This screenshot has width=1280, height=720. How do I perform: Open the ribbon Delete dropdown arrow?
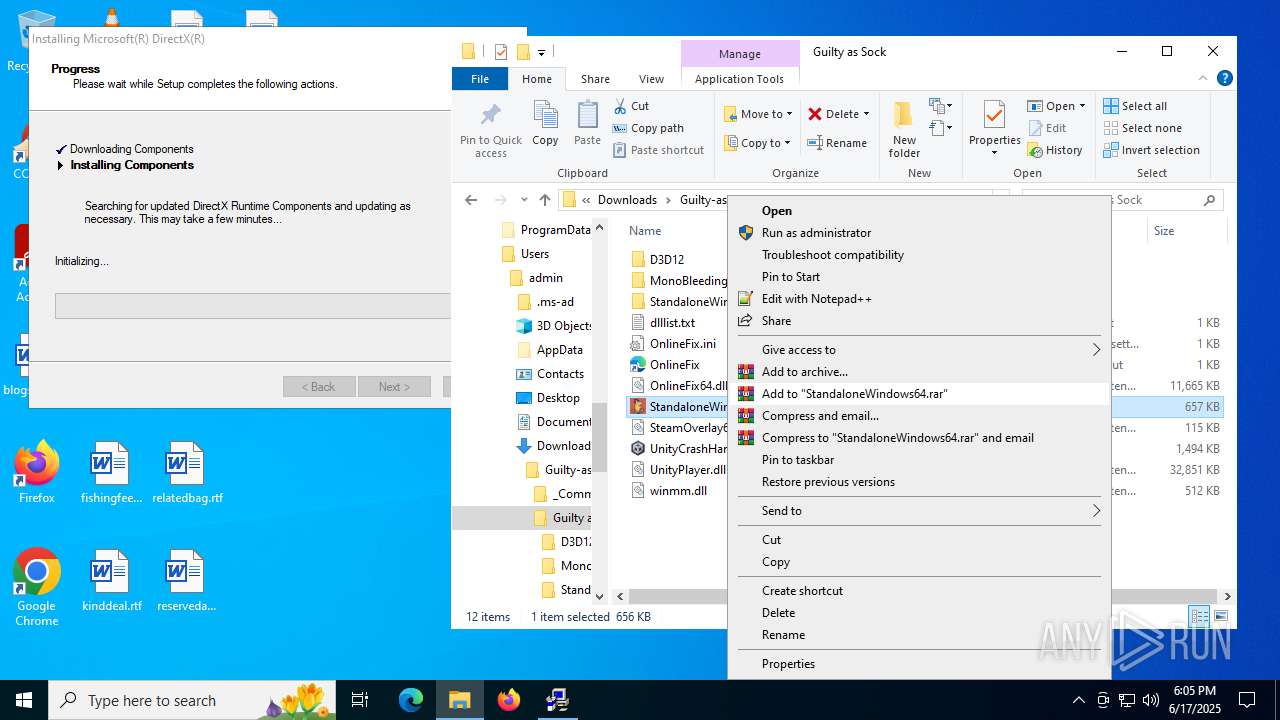coord(866,114)
